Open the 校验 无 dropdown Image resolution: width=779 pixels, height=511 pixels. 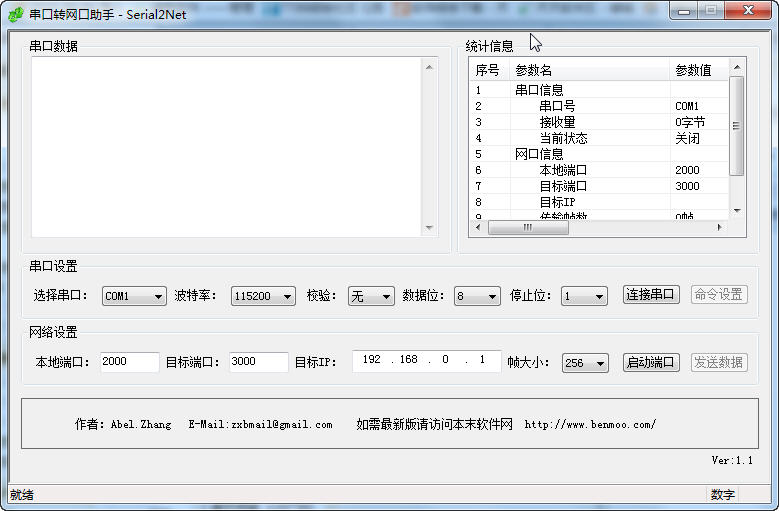[x=371, y=296]
